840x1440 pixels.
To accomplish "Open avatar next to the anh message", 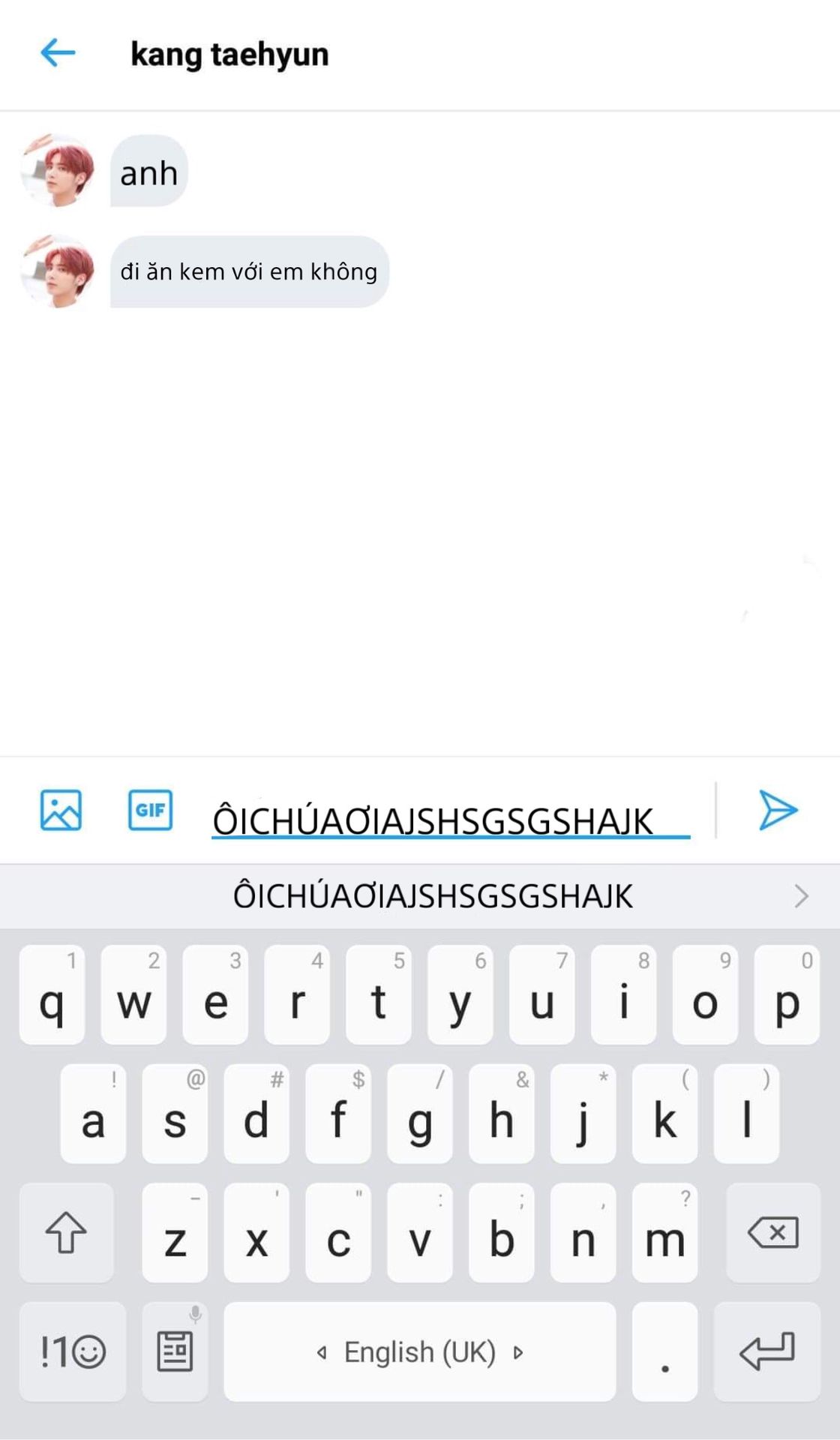I will click(x=58, y=170).
